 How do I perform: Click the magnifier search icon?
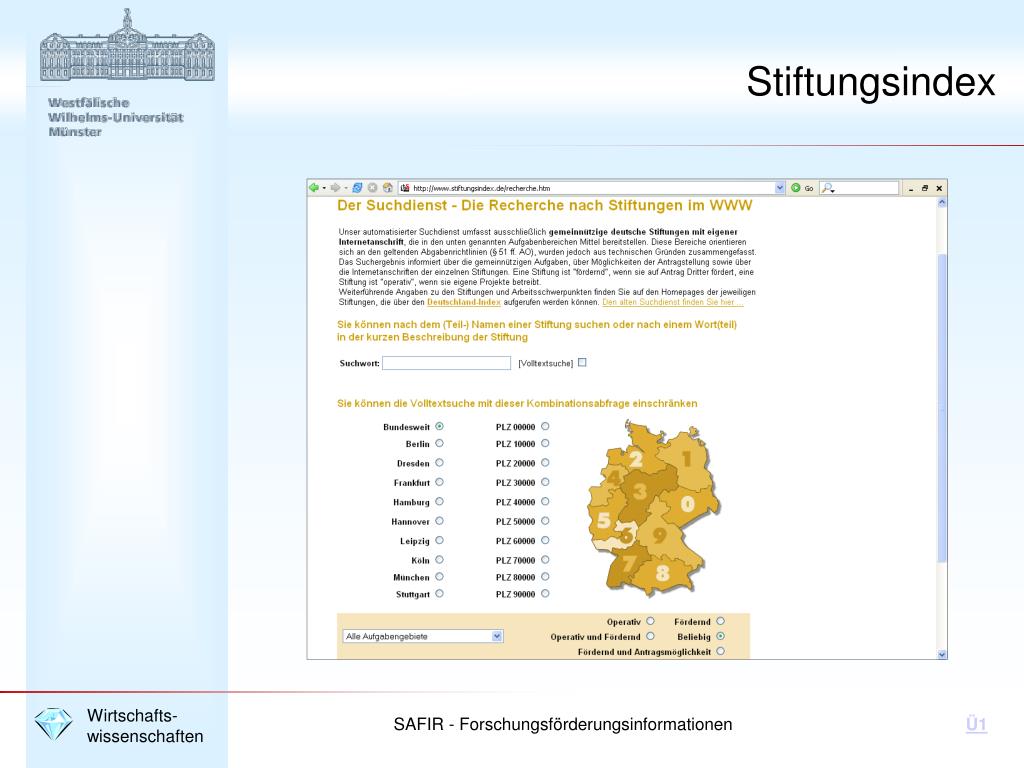click(x=828, y=188)
